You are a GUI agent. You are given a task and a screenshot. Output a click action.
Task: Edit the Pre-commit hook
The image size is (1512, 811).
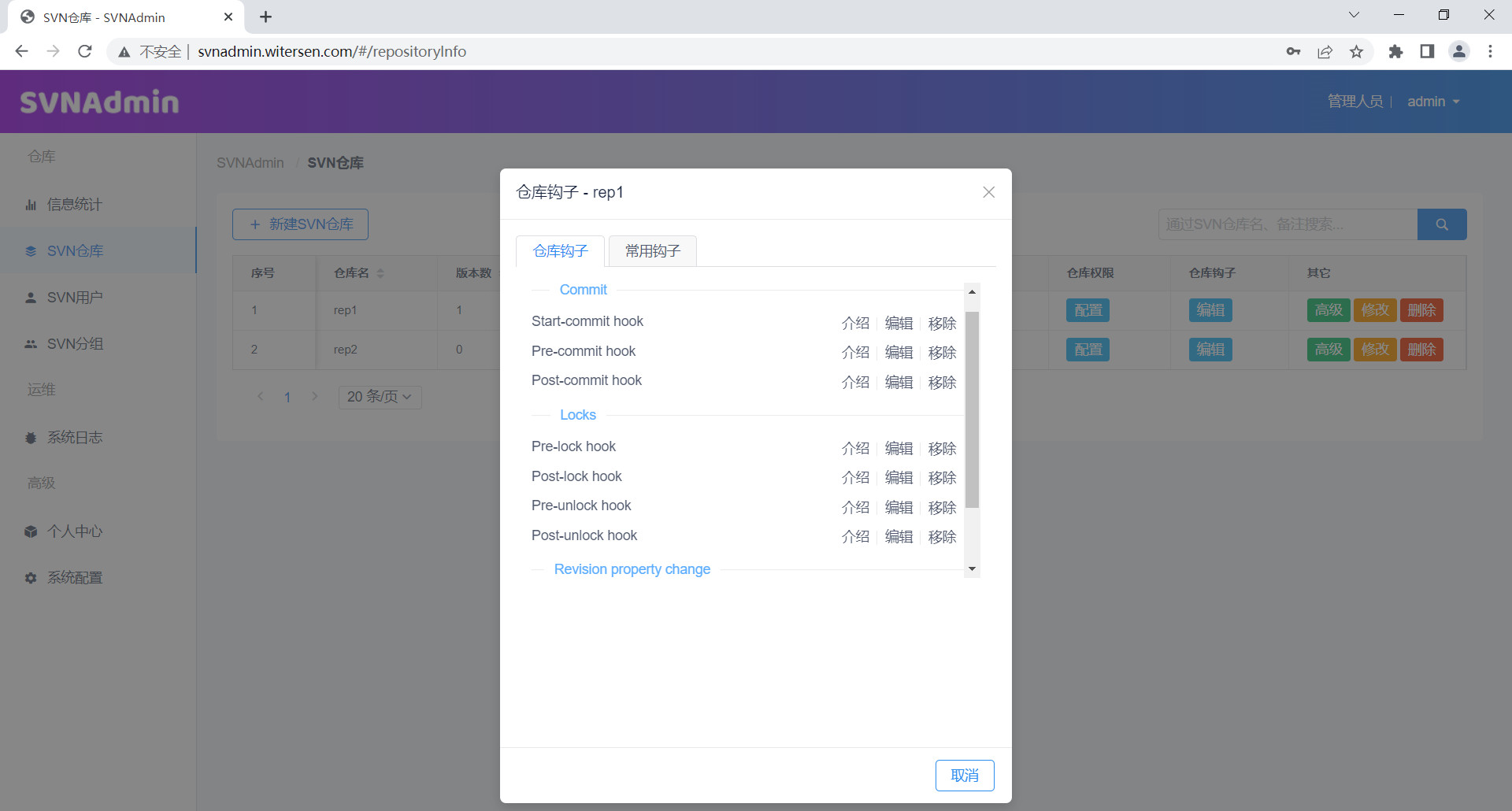coord(899,352)
